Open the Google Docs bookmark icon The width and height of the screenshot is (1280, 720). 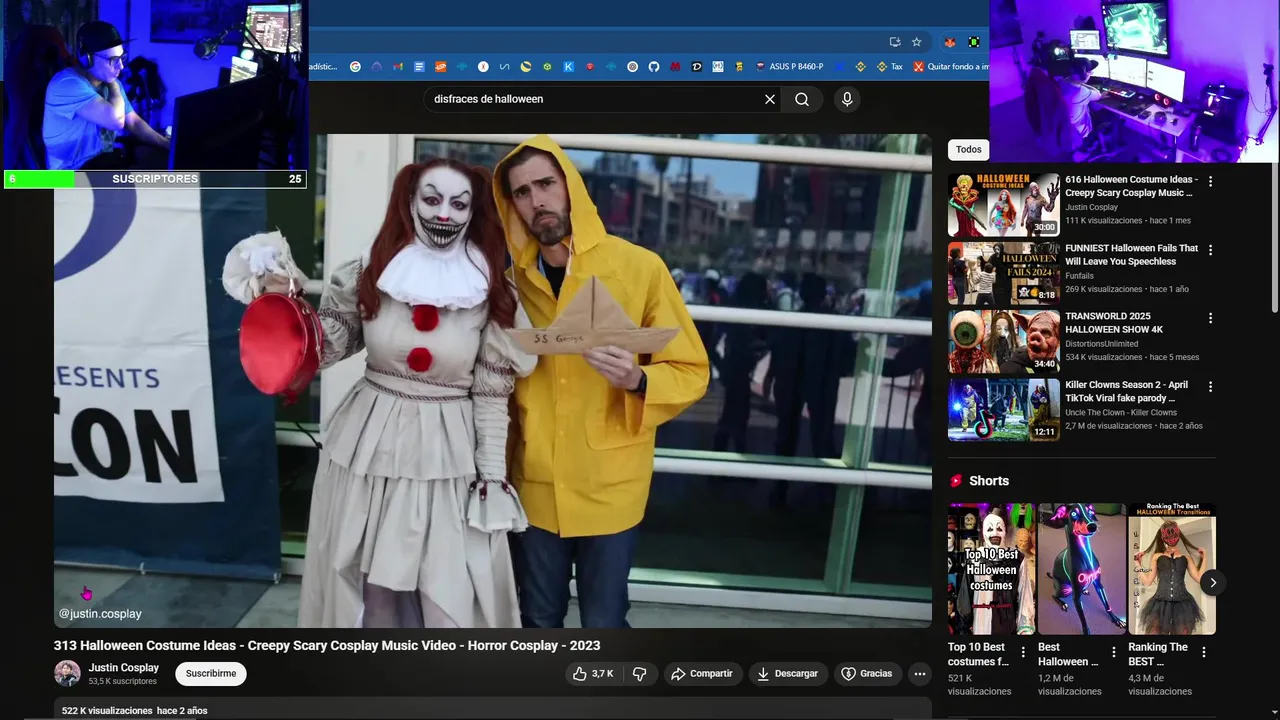[419, 67]
